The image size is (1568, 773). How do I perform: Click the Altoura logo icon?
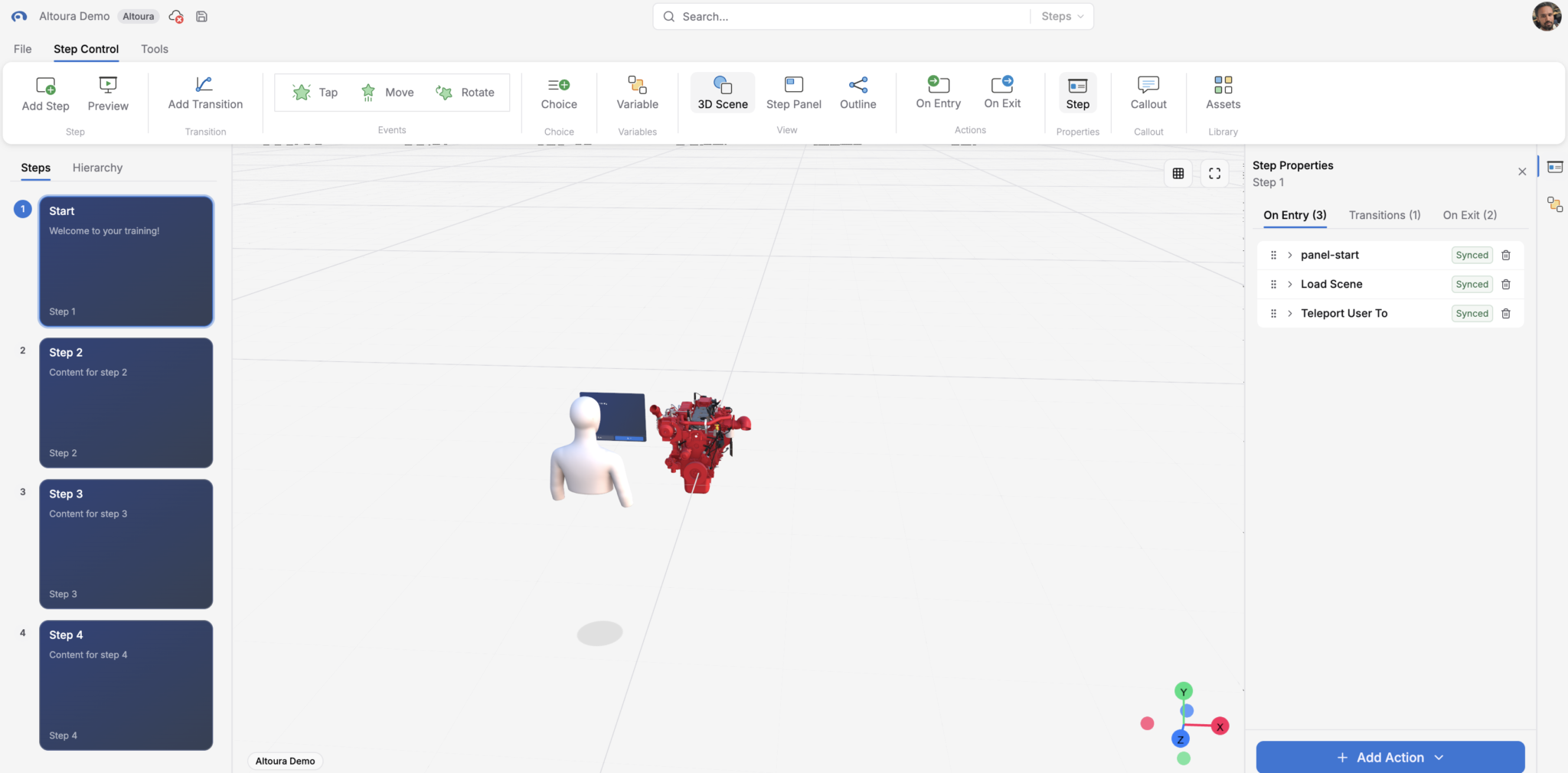[x=19, y=16]
